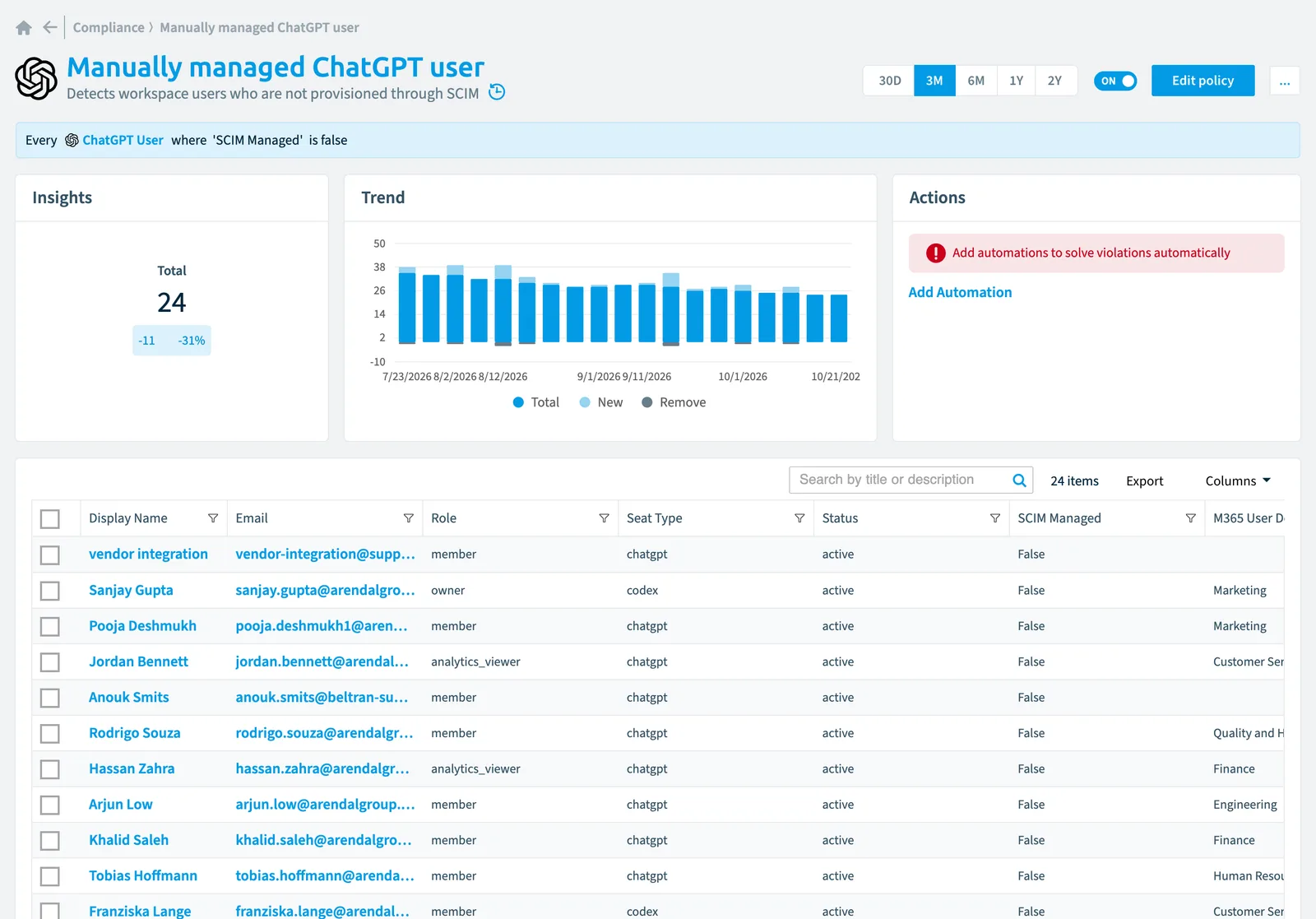Screen dimensions: 1316x919
Task: Click the hassan.zahra email link
Action: point(322,769)
